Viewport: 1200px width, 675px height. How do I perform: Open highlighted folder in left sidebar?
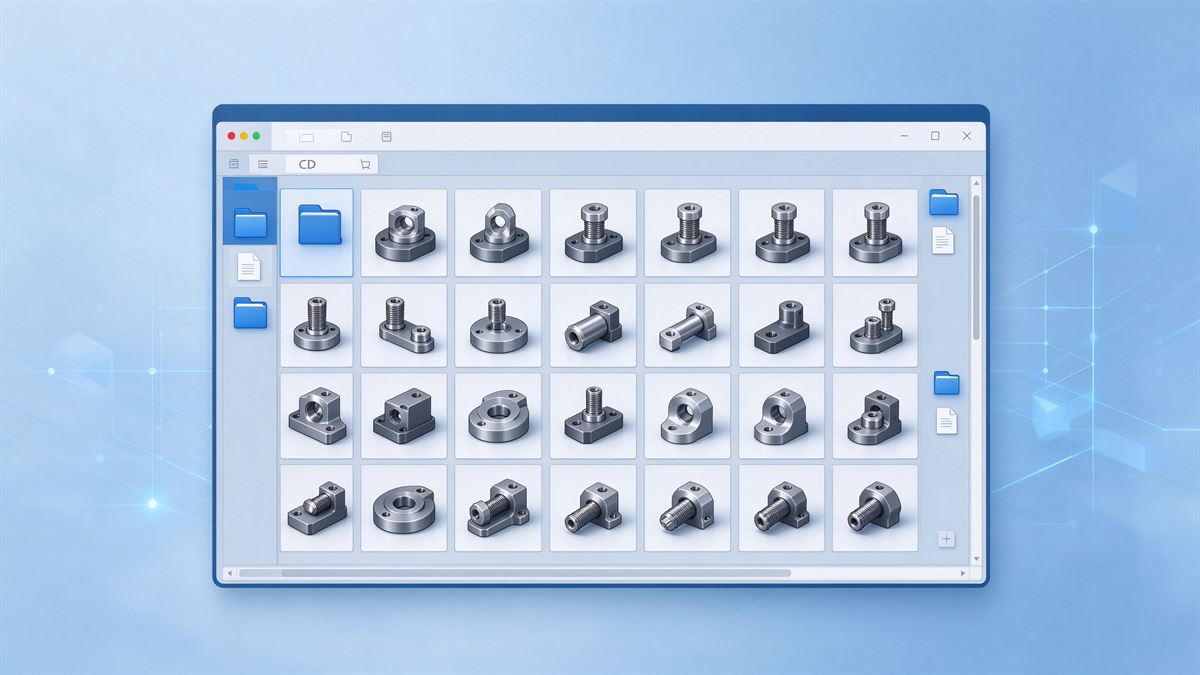pyautogui.click(x=250, y=222)
